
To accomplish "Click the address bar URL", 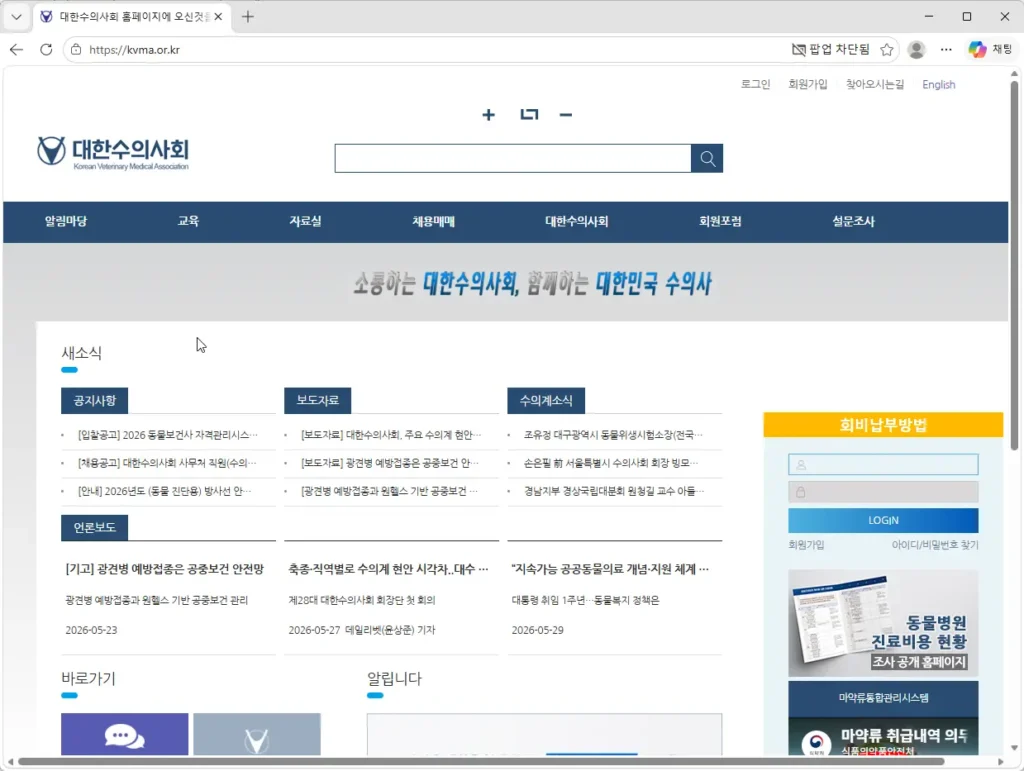I will pos(135,50).
